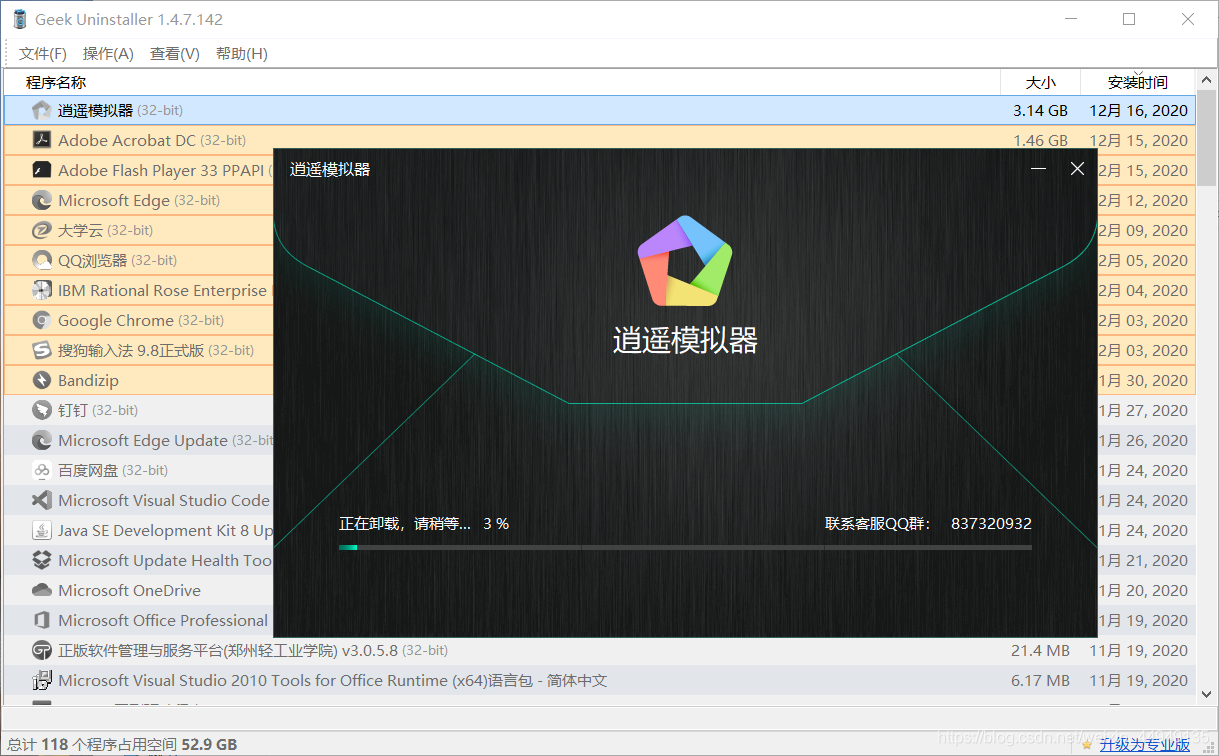The width and height of the screenshot is (1219, 756).
Task: Click the Visual Studio 2010 Tools icon
Action: point(41,680)
